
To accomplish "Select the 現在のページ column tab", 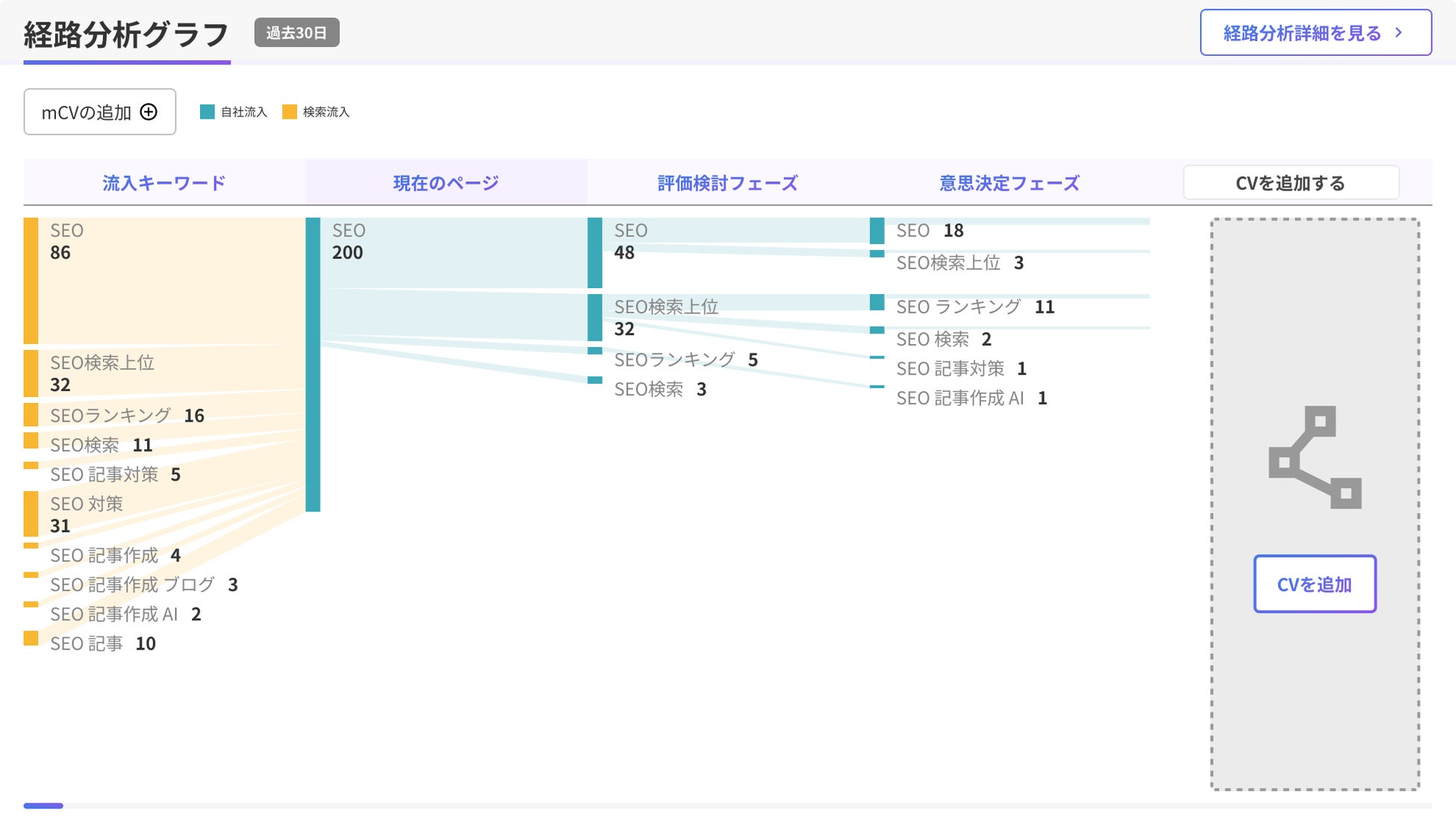I will coord(446,183).
